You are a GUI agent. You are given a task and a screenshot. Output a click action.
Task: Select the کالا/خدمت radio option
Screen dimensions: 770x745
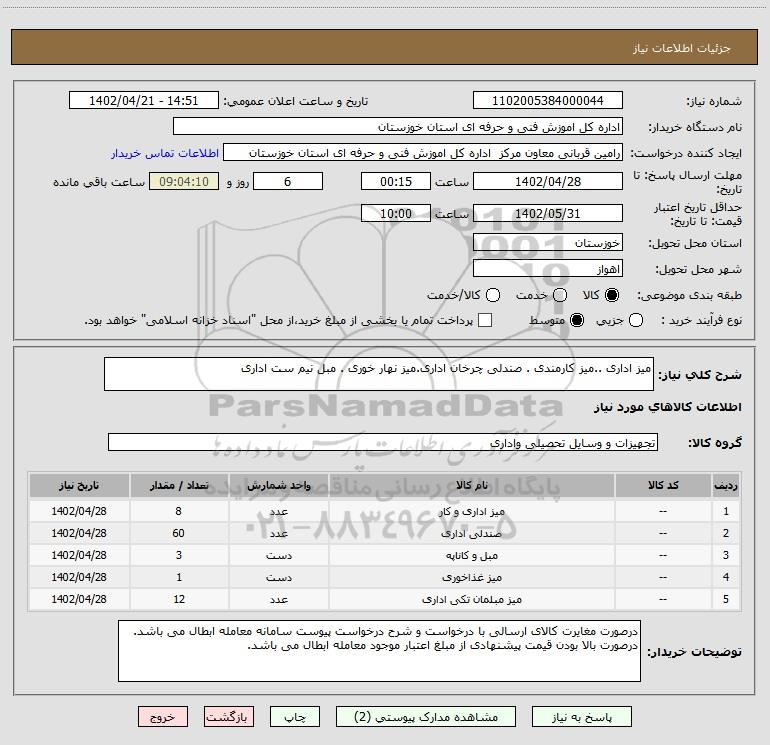[x=493, y=295]
